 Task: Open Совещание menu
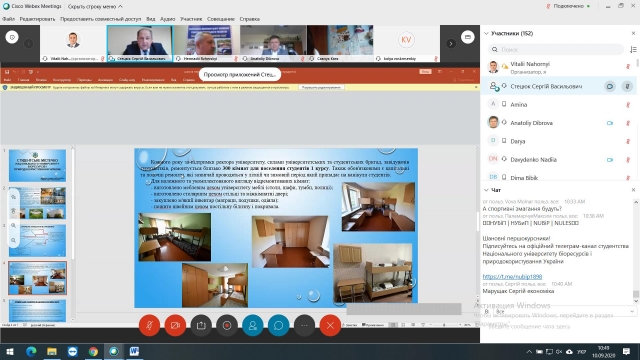coord(221,19)
